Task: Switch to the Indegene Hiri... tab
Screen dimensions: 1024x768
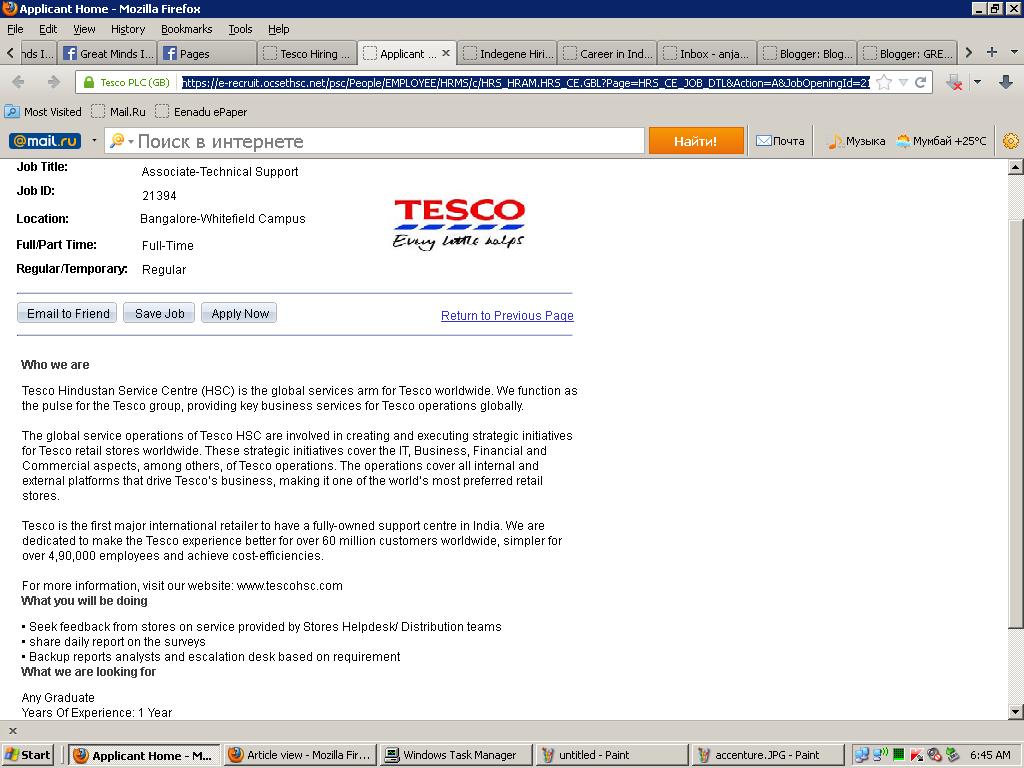Action: pos(507,54)
